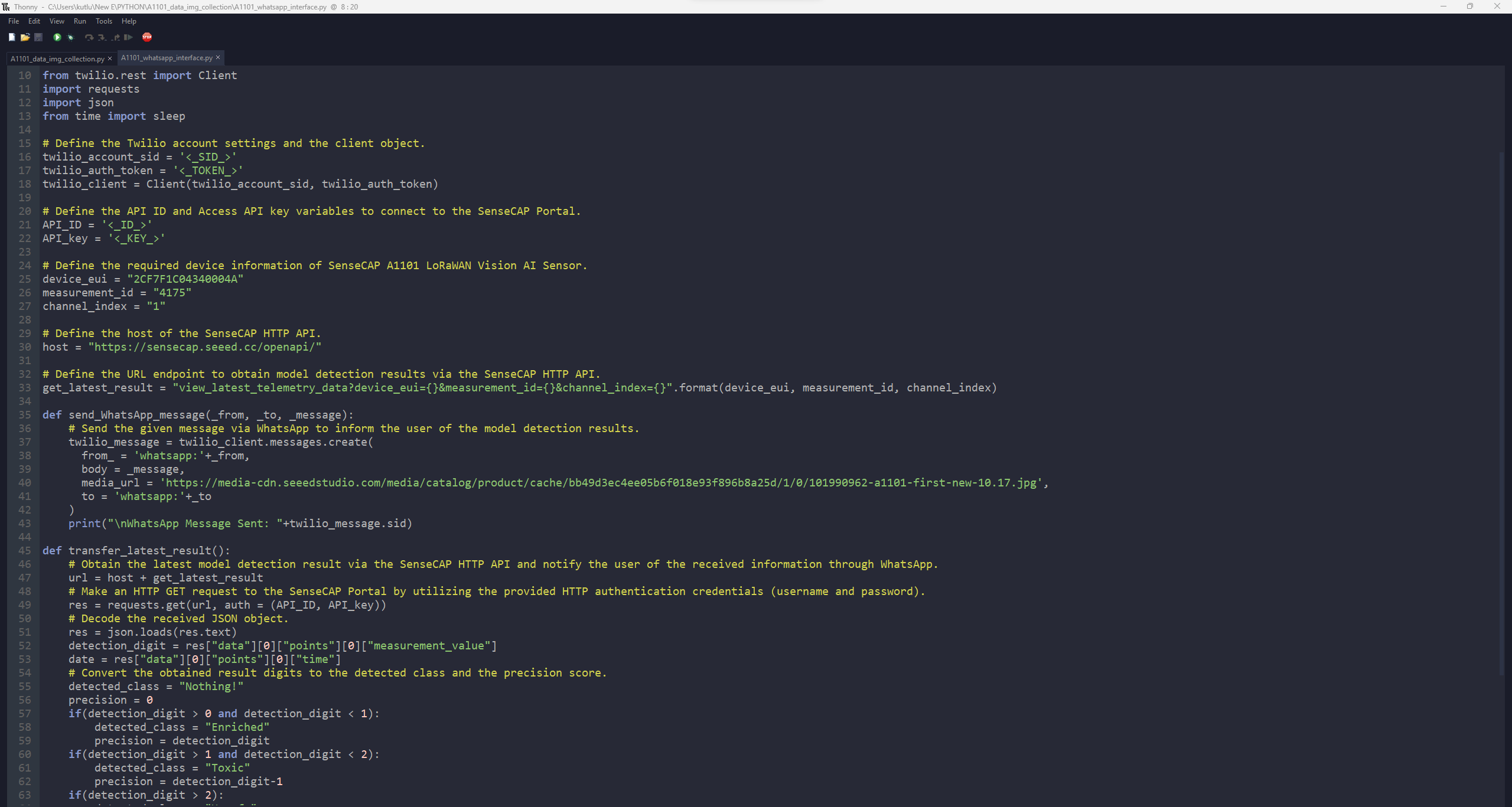This screenshot has height=807, width=1512.
Task: Open the View menu
Action: [56, 21]
